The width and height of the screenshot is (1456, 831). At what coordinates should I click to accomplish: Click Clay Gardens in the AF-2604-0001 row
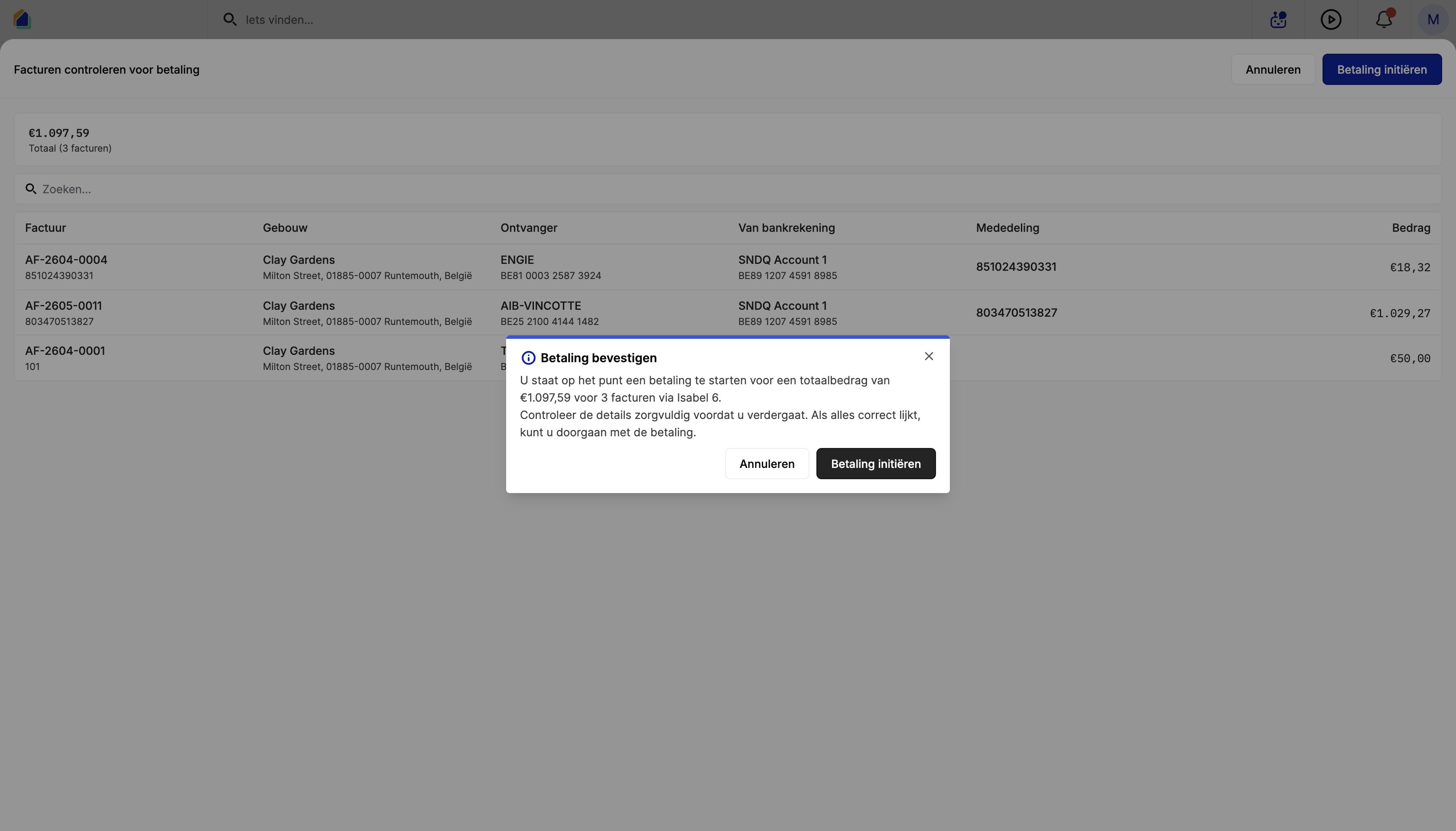299,351
